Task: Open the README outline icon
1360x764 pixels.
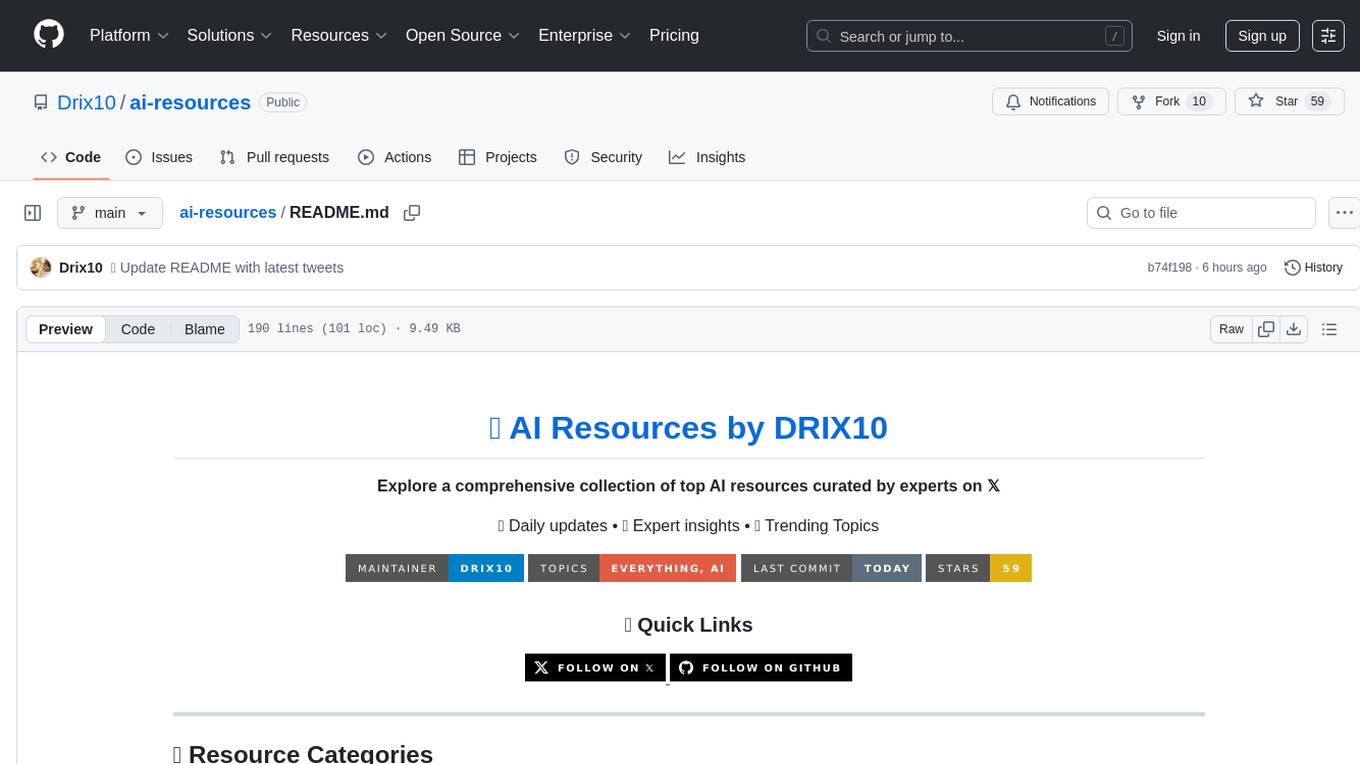Action: [1329, 329]
